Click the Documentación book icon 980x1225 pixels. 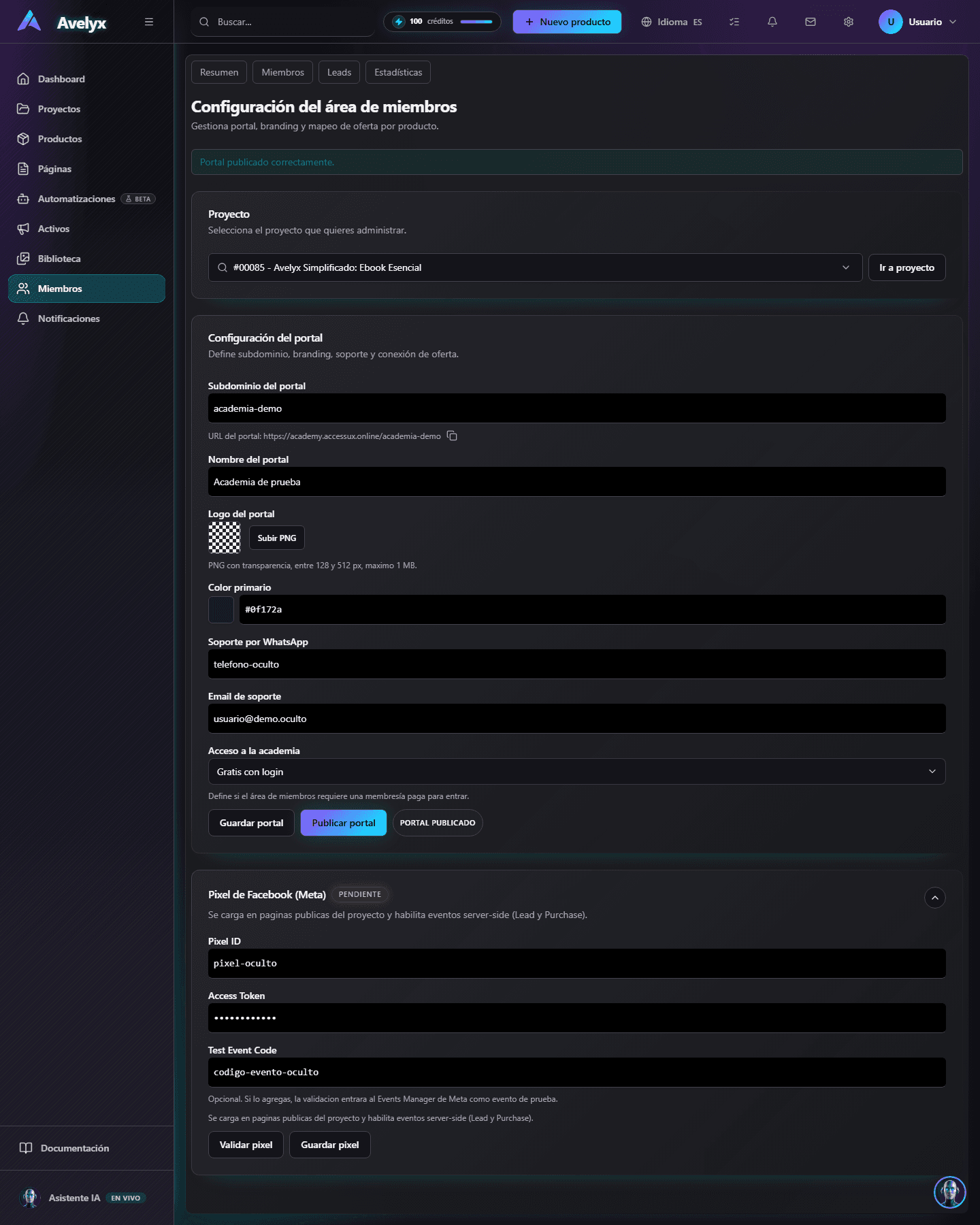(x=26, y=1148)
